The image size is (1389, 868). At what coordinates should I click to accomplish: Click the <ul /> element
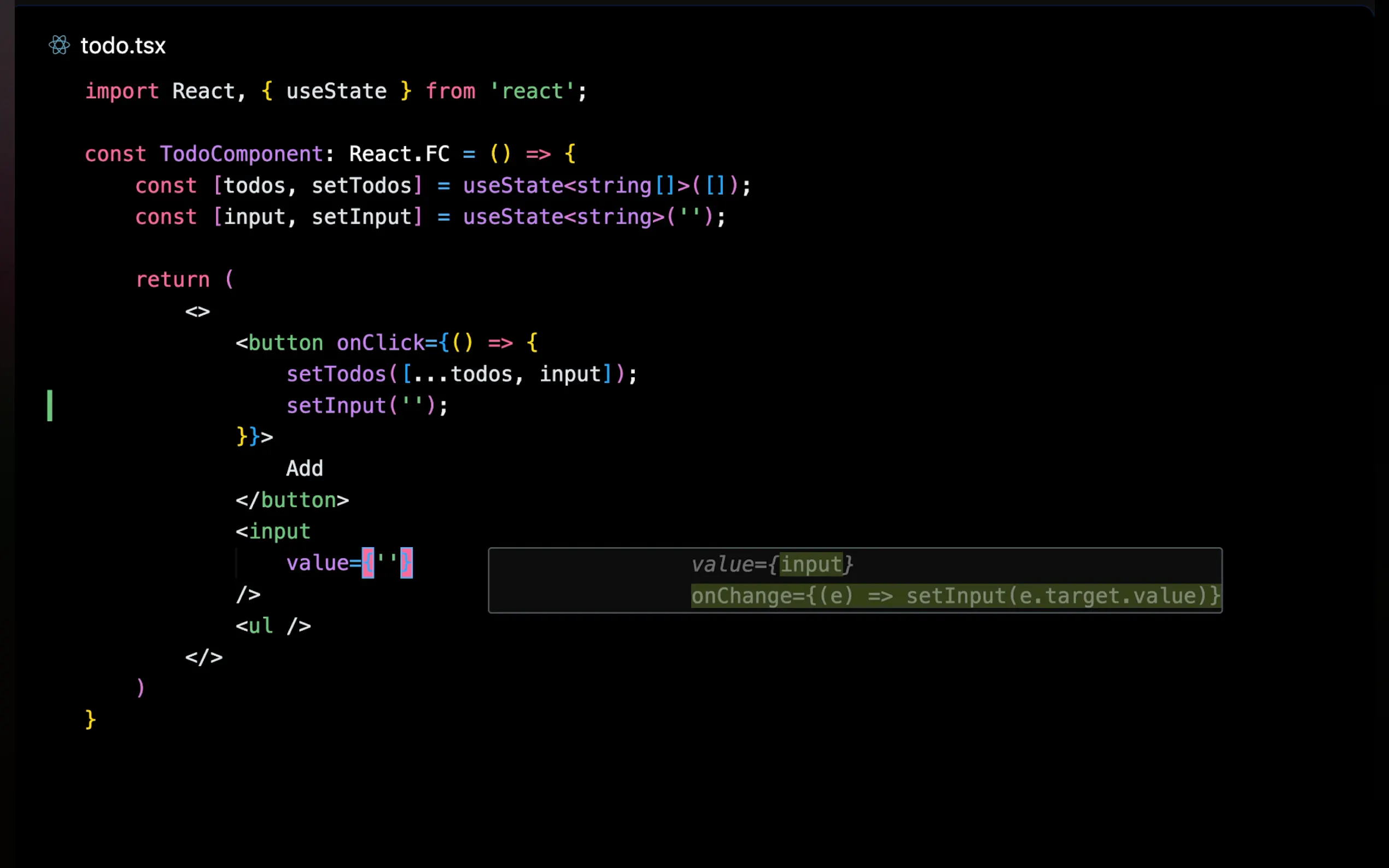click(273, 626)
